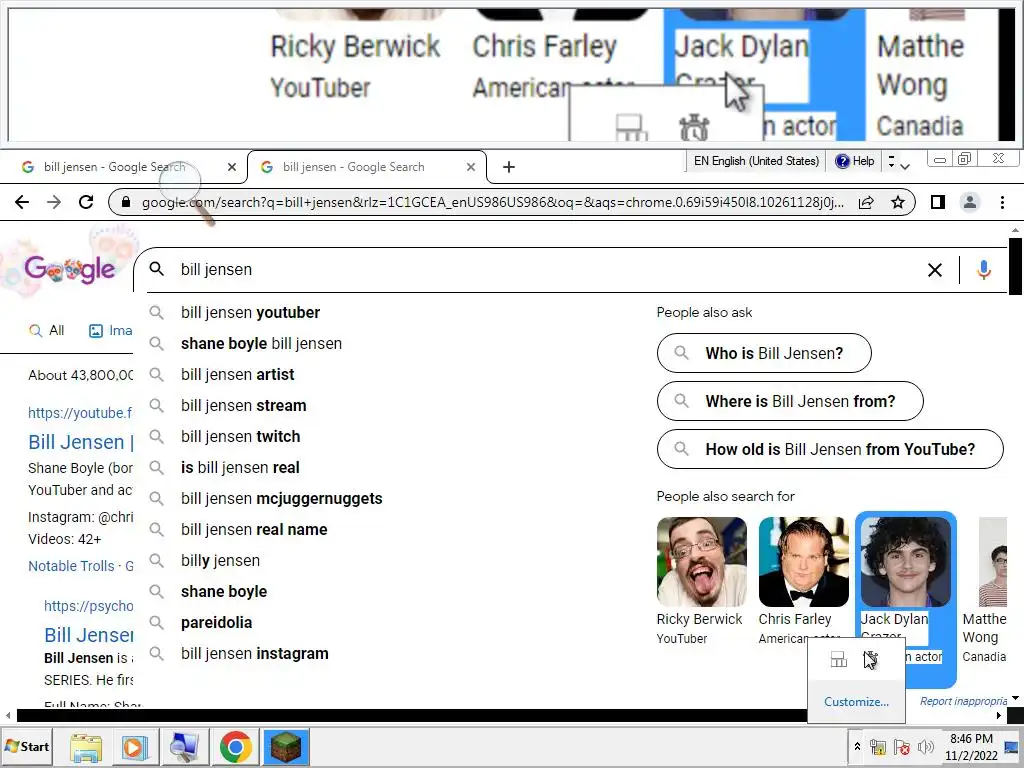
Task: Open the Notable Trolls sitelink
Action: pyautogui.click(x=71, y=566)
